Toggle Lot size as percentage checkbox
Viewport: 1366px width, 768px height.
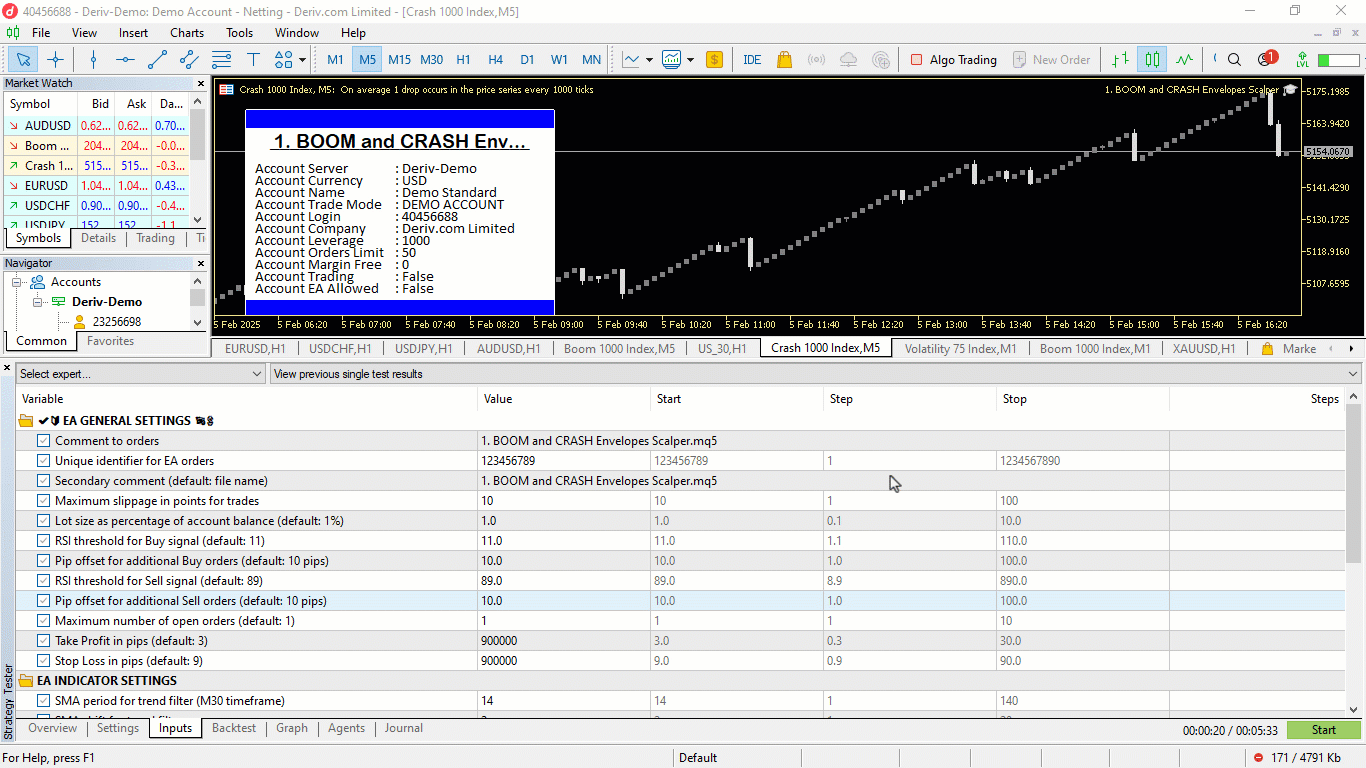coord(43,521)
